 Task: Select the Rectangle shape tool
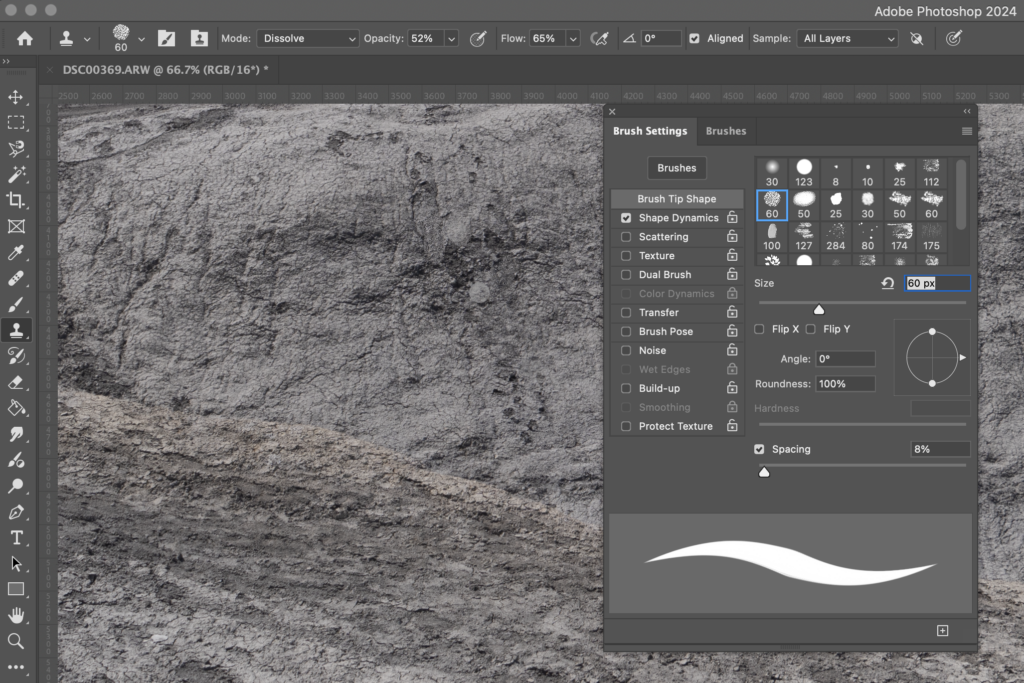pyautogui.click(x=16, y=590)
